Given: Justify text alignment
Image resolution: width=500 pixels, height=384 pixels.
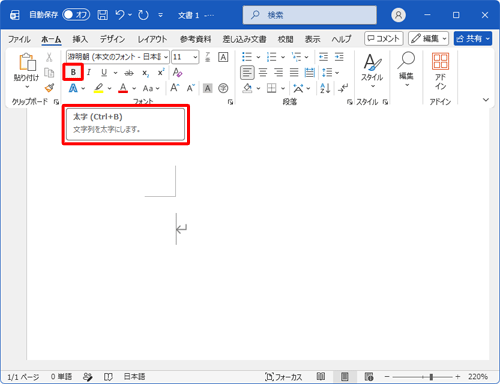Looking at the screenshot, I should point(294,72).
